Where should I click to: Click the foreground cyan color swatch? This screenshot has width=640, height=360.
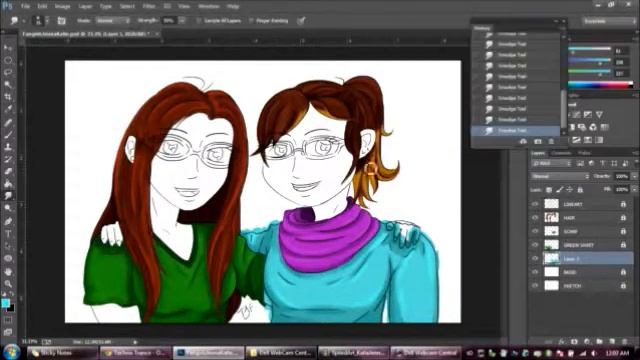[5, 303]
